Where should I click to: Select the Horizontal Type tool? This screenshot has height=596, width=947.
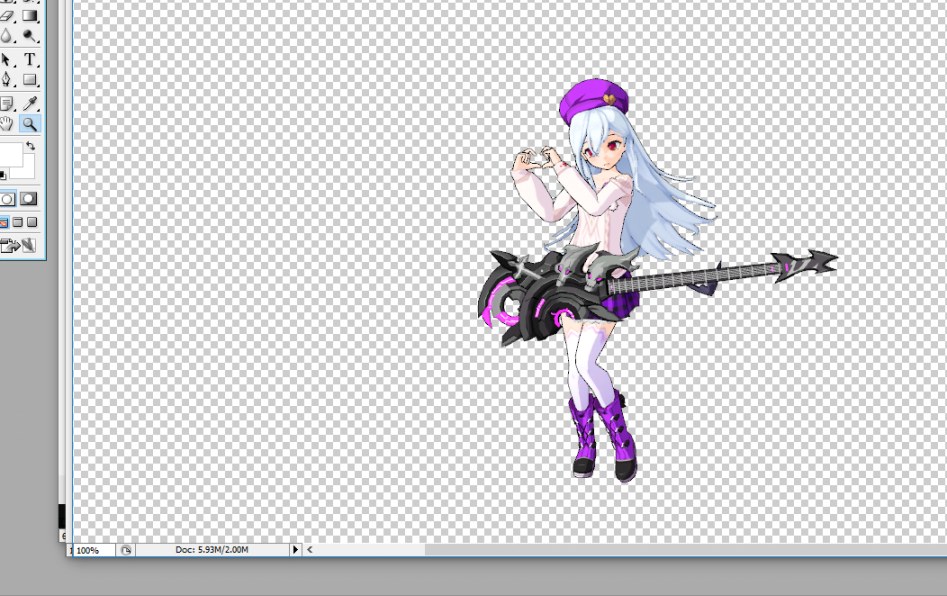30,60
